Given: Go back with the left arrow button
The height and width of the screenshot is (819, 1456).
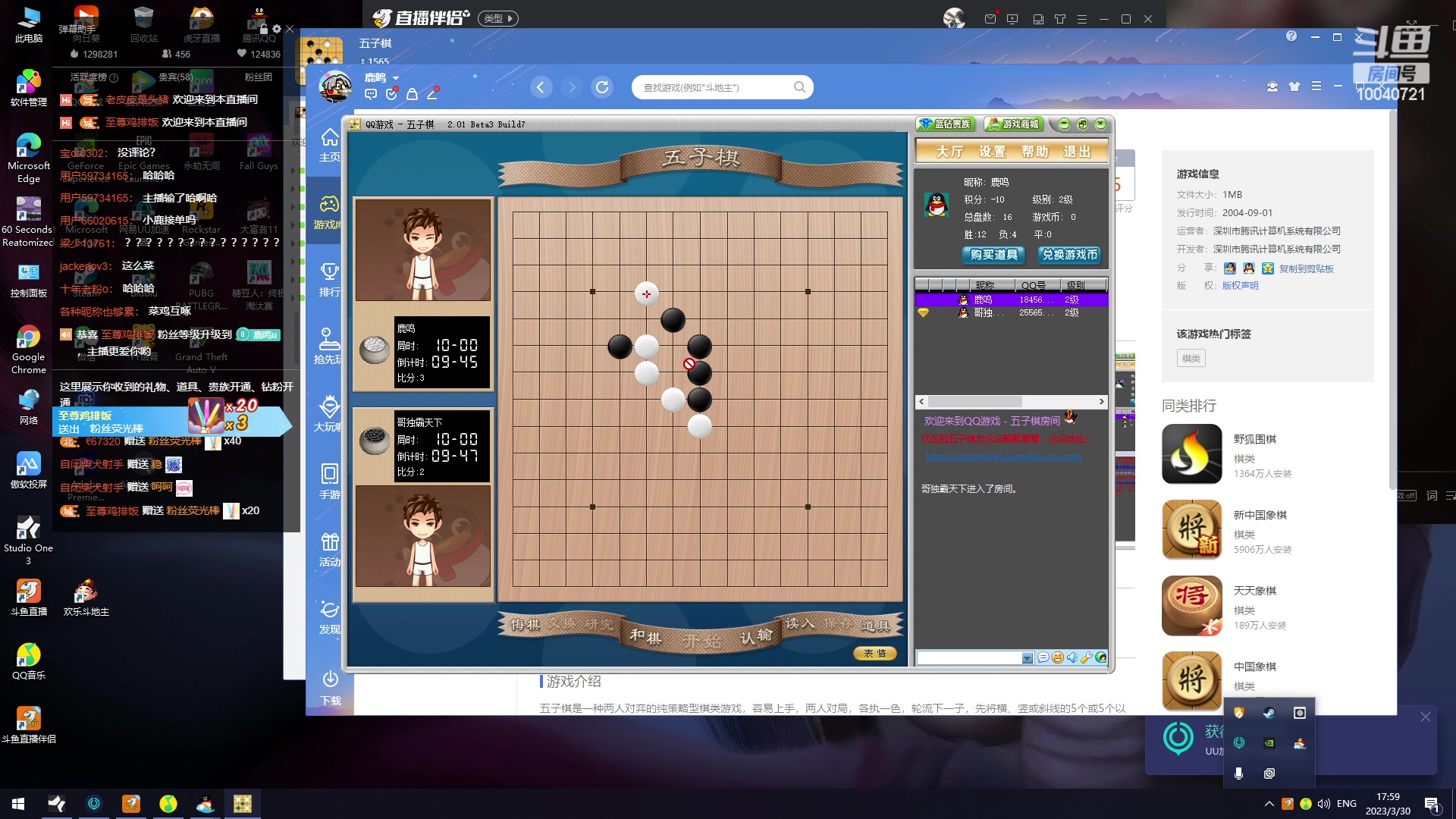Looking at the screenshot, I should tap(541, 87).
